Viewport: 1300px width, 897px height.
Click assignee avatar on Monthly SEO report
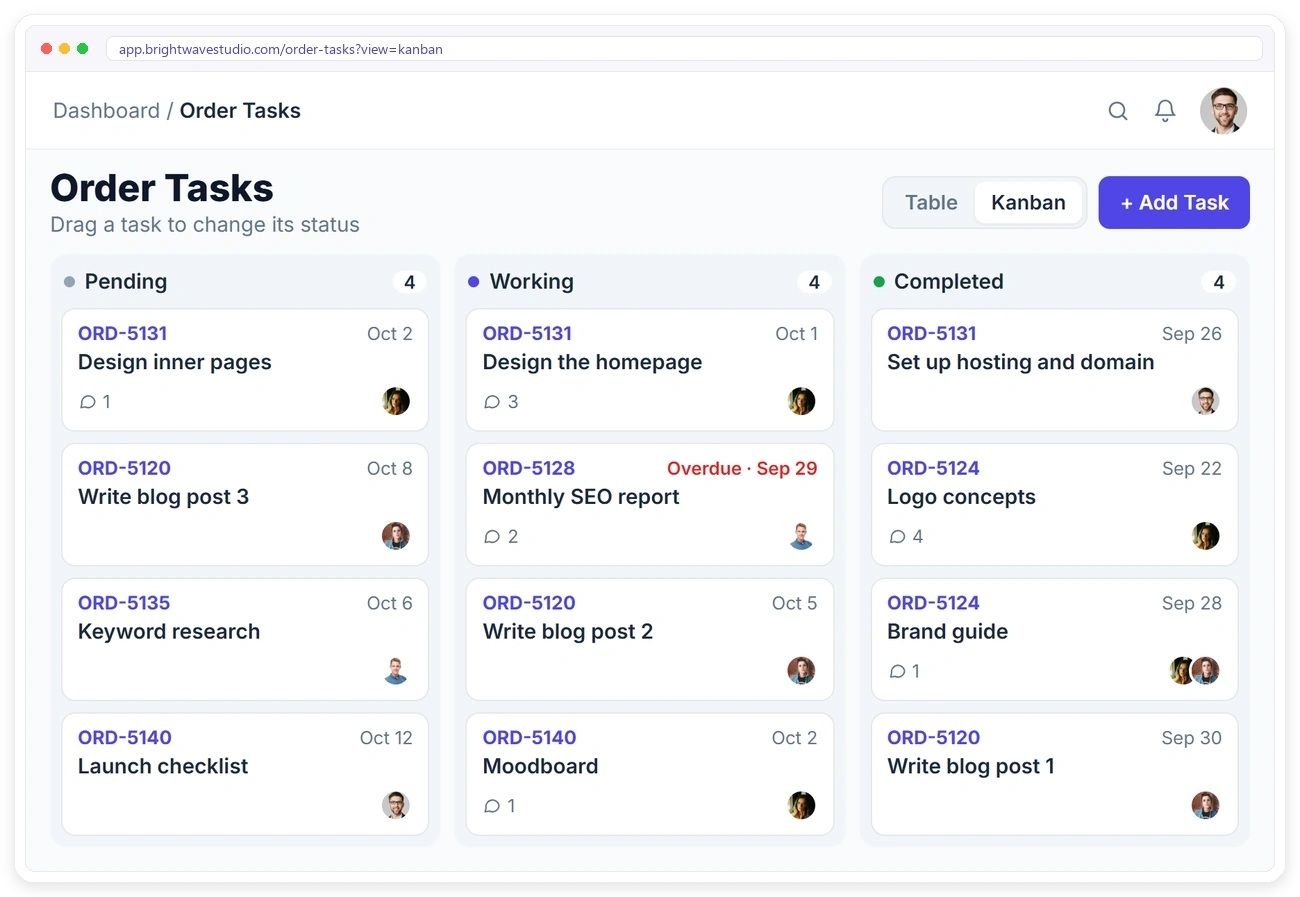coord(801,536)
